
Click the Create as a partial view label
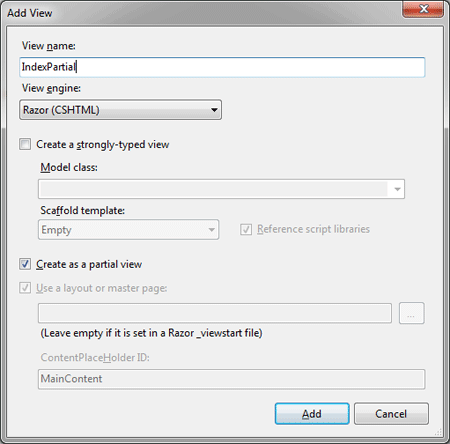(89, 264)
